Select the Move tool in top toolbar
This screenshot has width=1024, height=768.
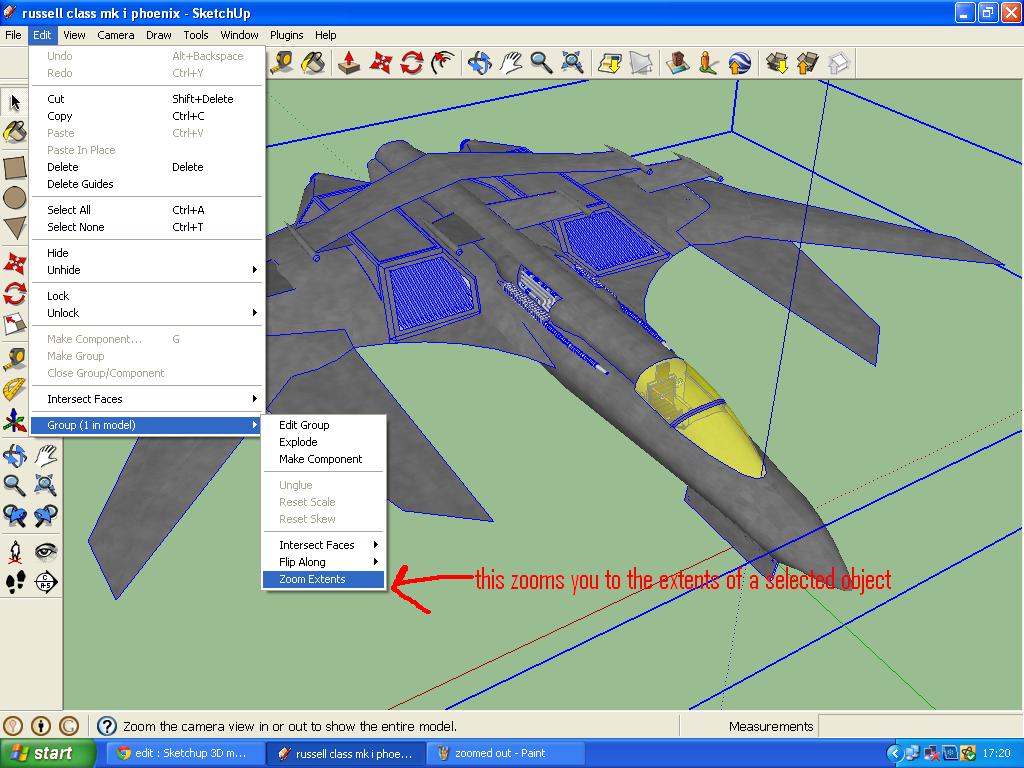click(380, 63)
